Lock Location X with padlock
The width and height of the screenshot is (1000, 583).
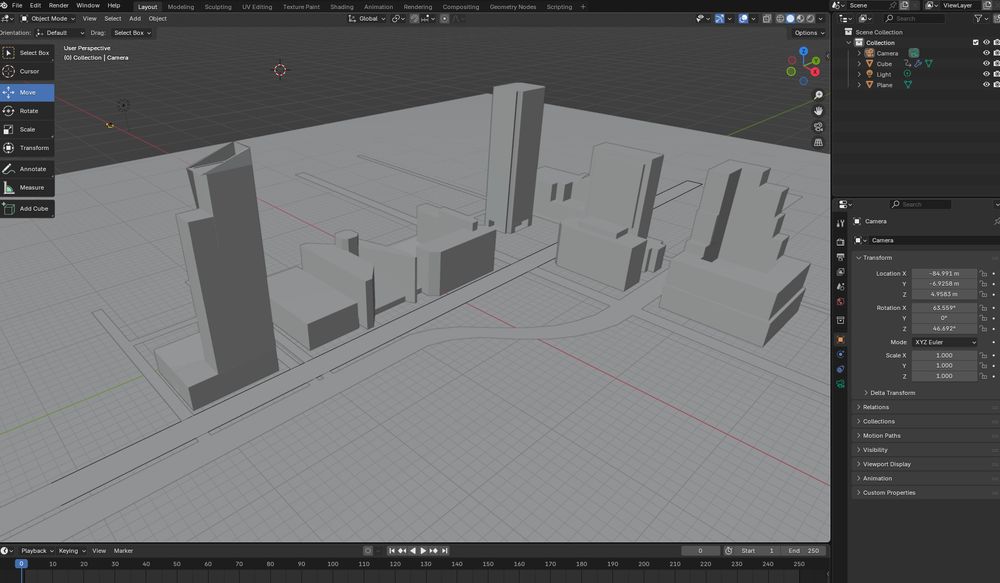click(x=983, y=274)
